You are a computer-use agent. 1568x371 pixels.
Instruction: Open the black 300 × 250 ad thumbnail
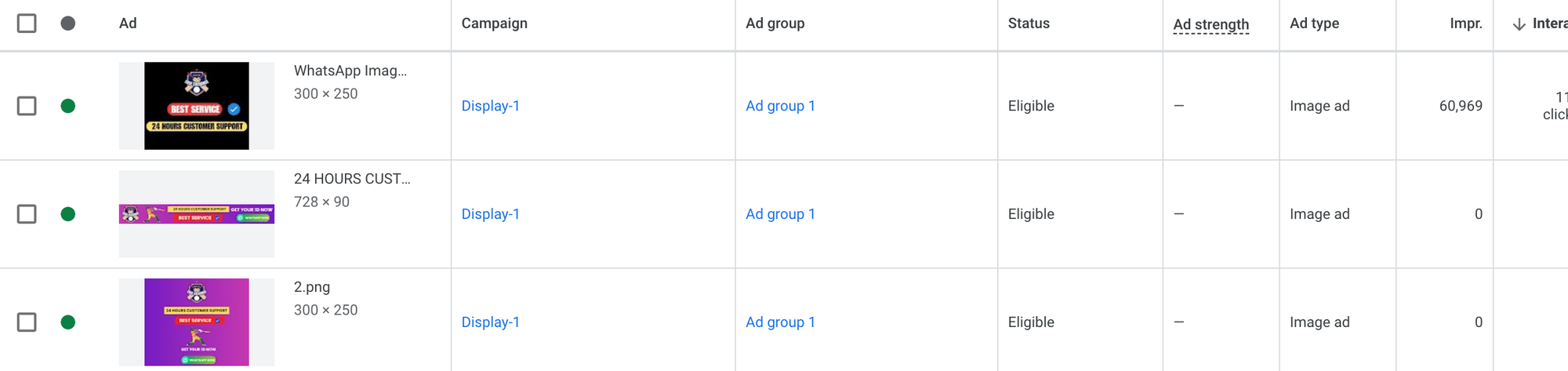tap(197, 106)
